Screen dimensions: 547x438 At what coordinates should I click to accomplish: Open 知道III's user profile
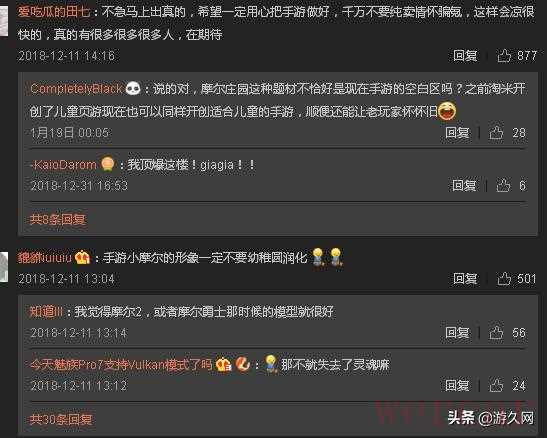point(46,311)
